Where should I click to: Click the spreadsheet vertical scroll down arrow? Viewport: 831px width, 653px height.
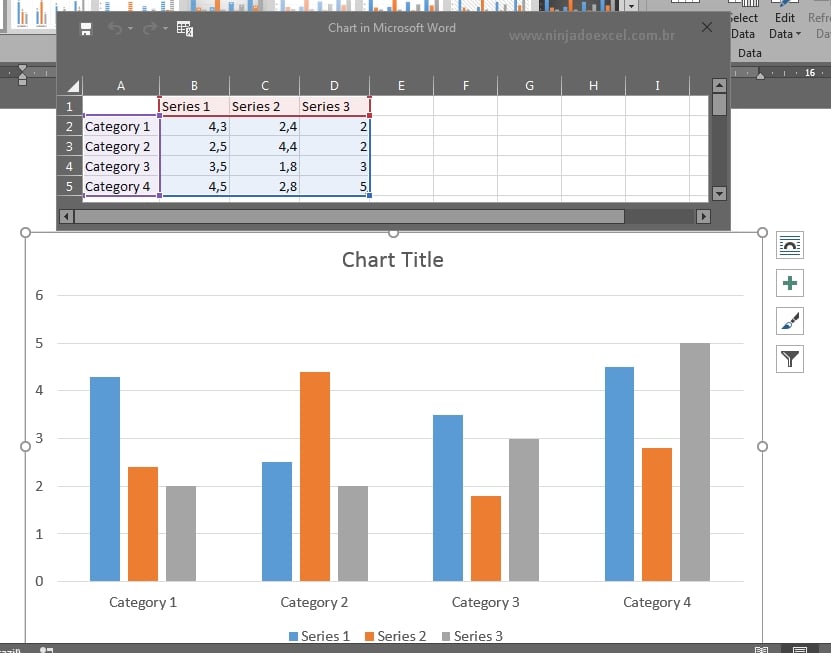coord(718,193)
